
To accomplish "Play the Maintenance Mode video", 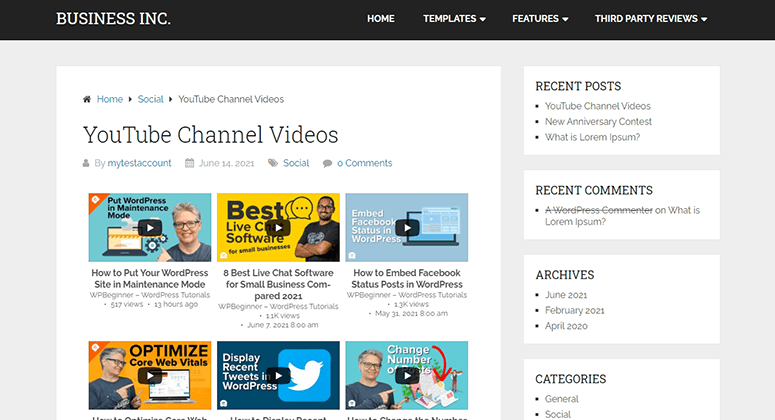I will [150, 228].
